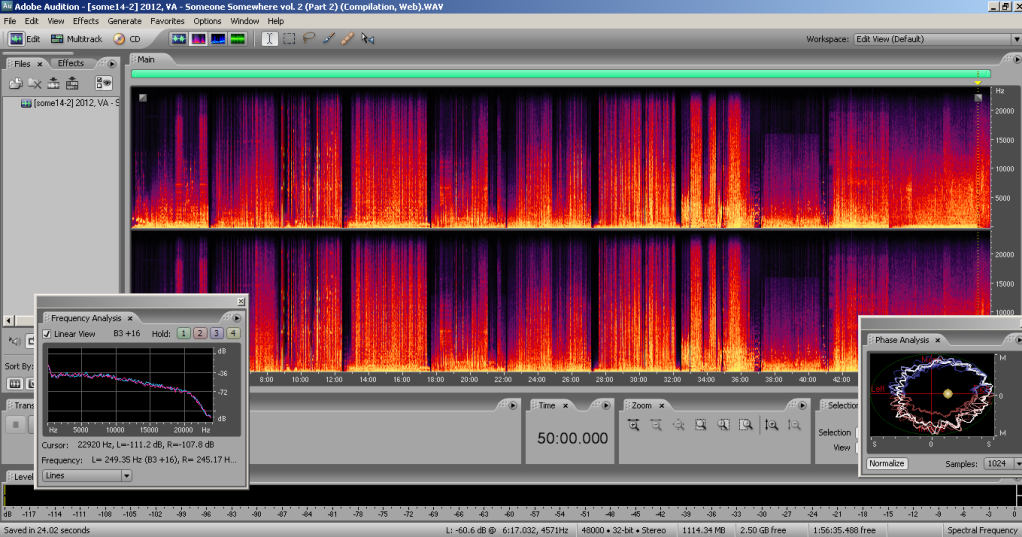The width and height of the screenshot is (1022, 537).
Task: Click the Normalize button
Action: pyautogui.click(x=887, y=464)
